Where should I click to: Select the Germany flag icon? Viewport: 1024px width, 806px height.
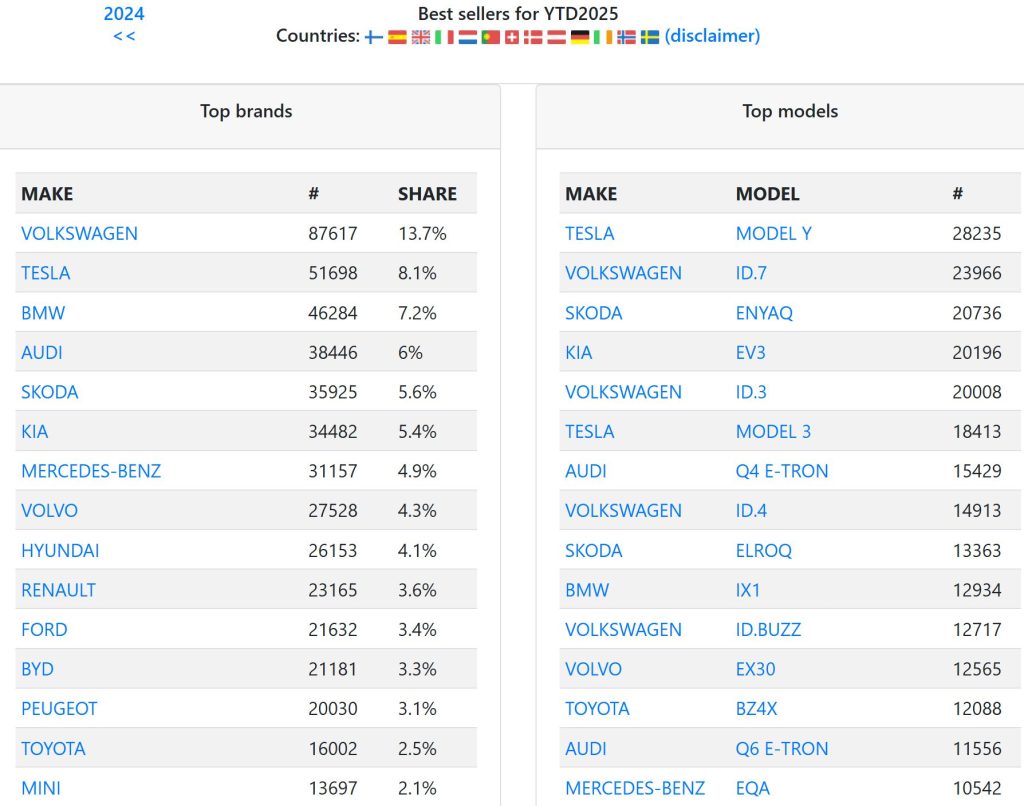580,37
